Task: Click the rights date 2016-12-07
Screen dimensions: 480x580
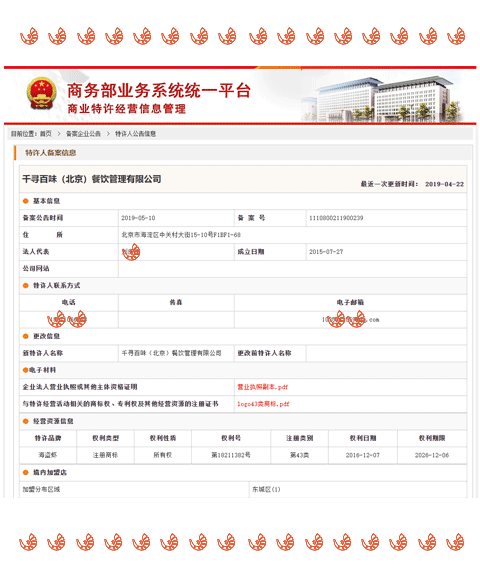Action: pyautogui.click(x=363, y=455)
